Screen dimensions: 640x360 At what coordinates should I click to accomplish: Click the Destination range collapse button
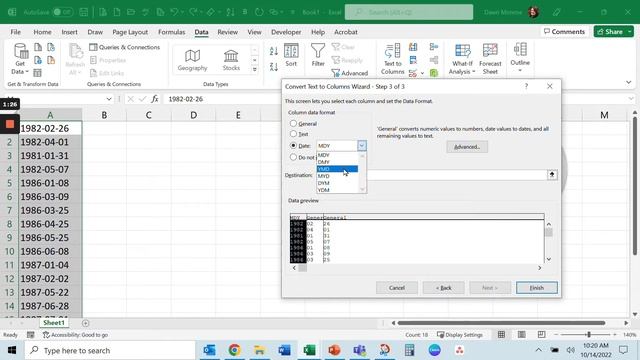coord(552,175)
